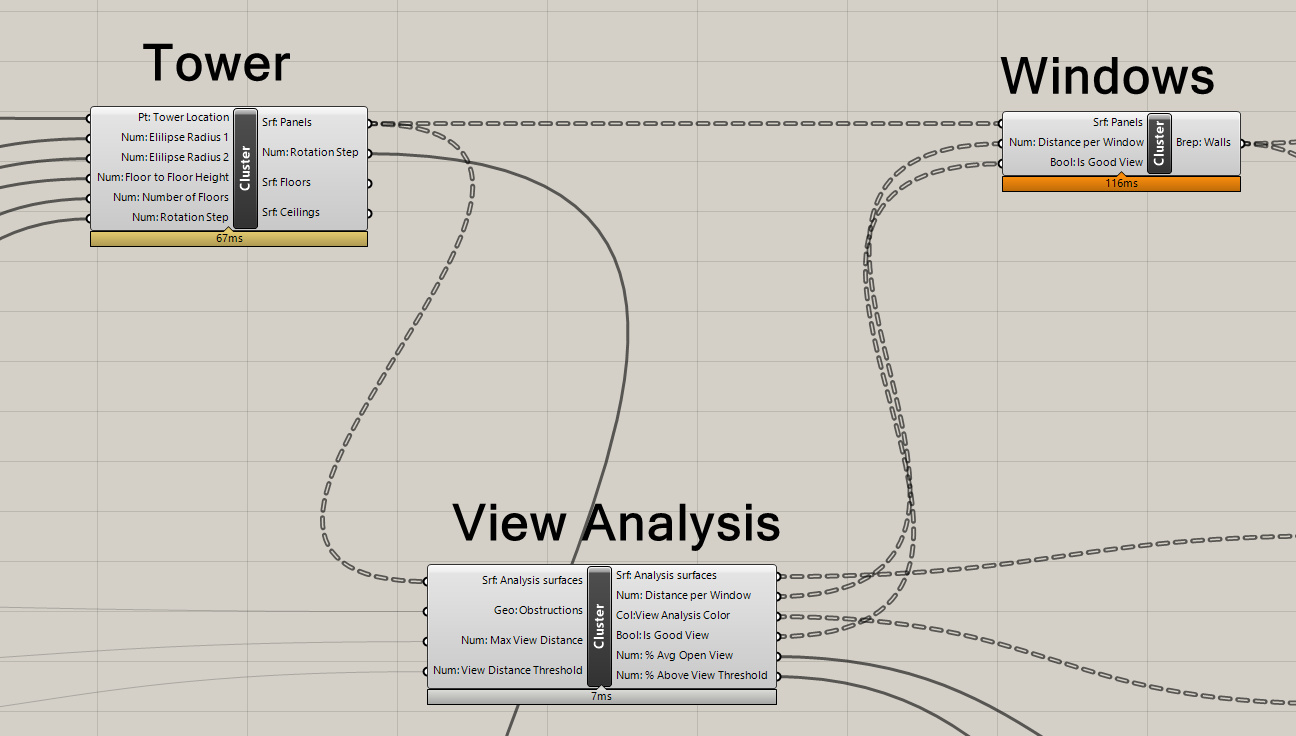Click the Tower cluster's dark Cluster bar
The height and width of the screenshot is (736, 1296).
click(x=245, y=168)
